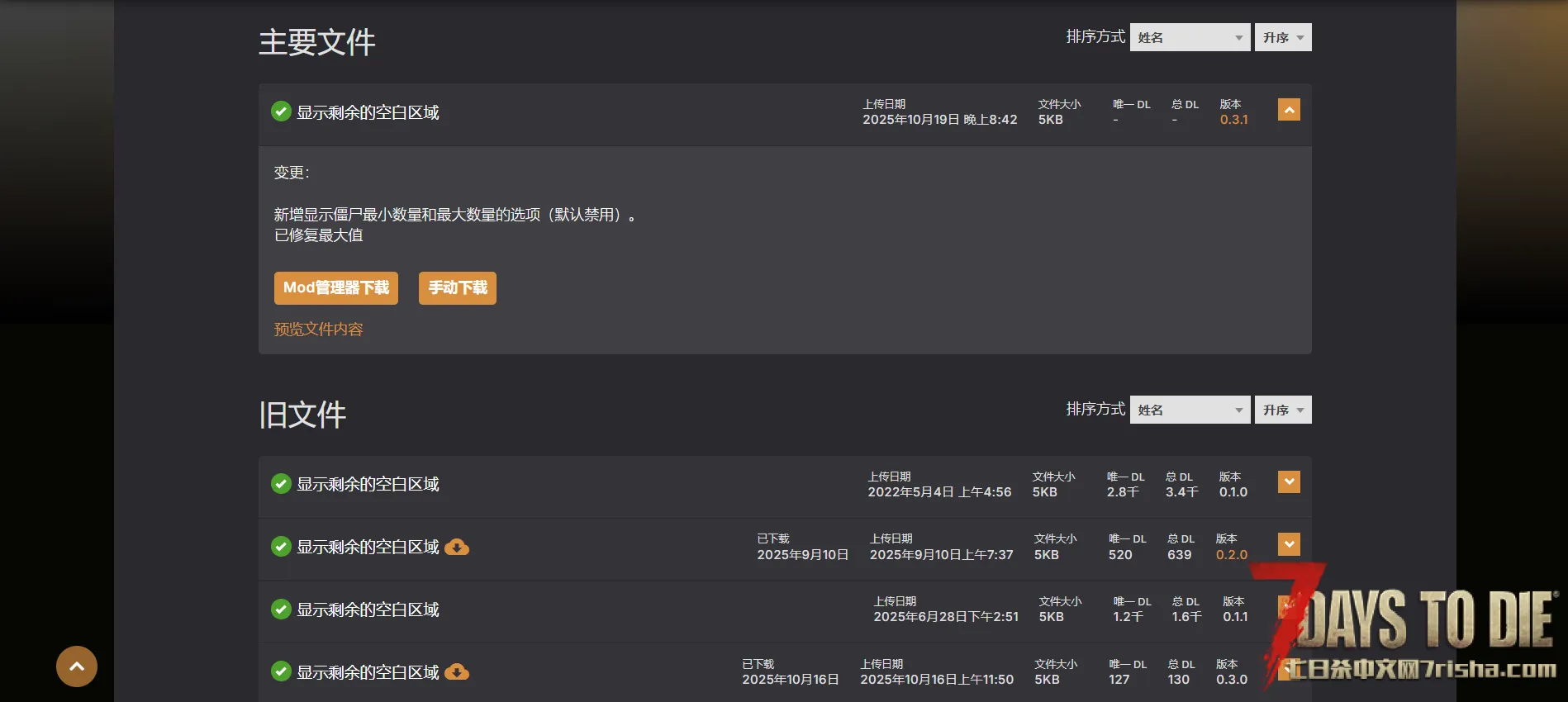Open 主要文件 升序 order dropdown

click(1282, 37)
